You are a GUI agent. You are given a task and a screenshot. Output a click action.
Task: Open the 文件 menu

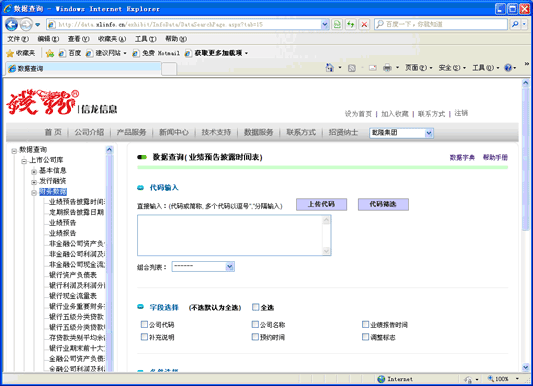click(x=18, y=39)
